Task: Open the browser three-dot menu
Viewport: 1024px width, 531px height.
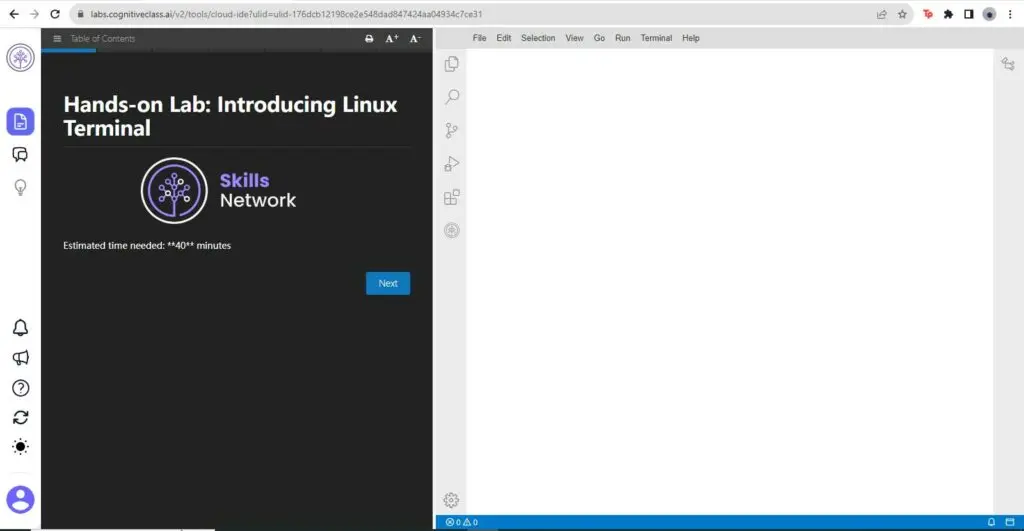Action: tap(1010, 14)
